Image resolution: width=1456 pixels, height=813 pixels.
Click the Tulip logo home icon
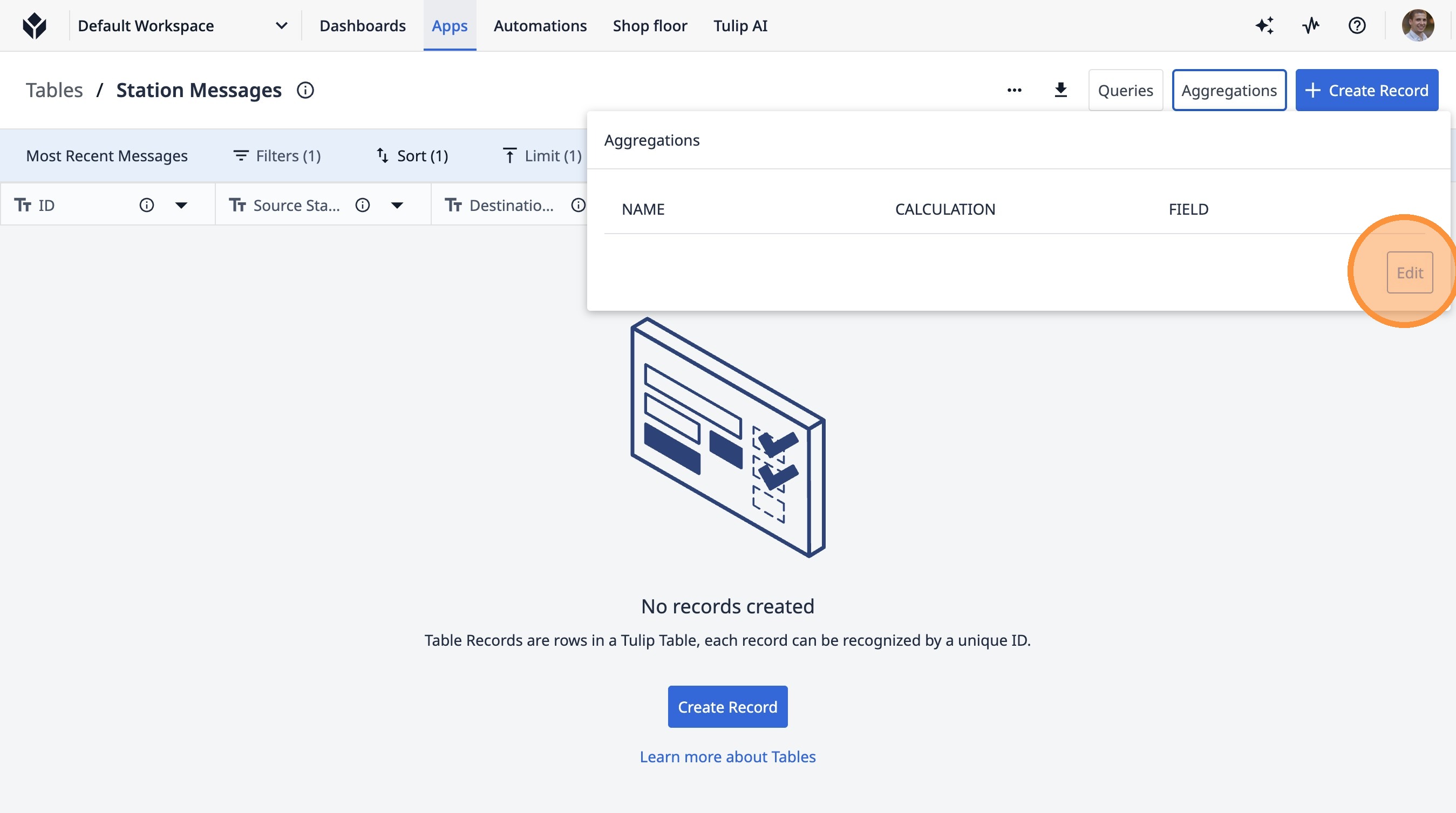coord(35,25)
